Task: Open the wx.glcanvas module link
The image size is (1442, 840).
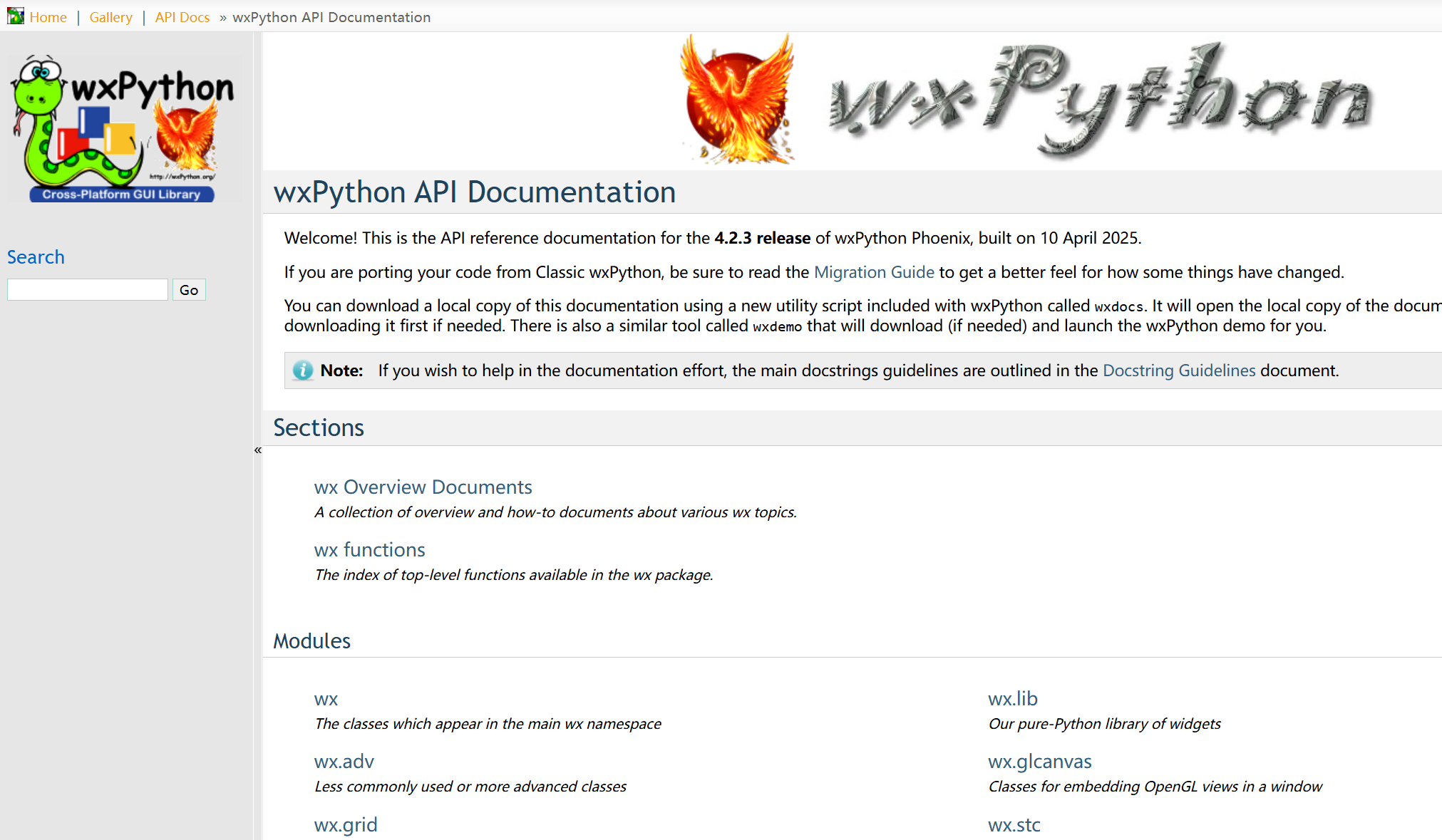Action: pyautogui.click(x=1039, y=762)
